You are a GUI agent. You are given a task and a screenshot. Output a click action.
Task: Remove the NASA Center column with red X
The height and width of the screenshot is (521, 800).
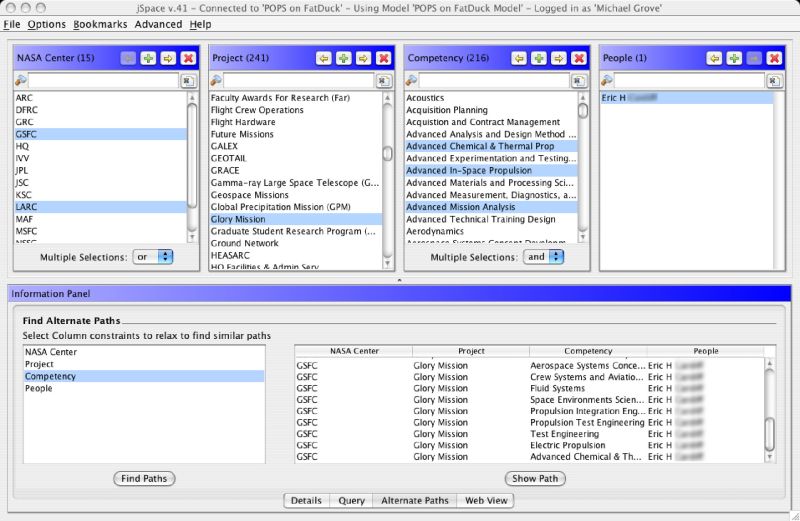click(188, 58)
